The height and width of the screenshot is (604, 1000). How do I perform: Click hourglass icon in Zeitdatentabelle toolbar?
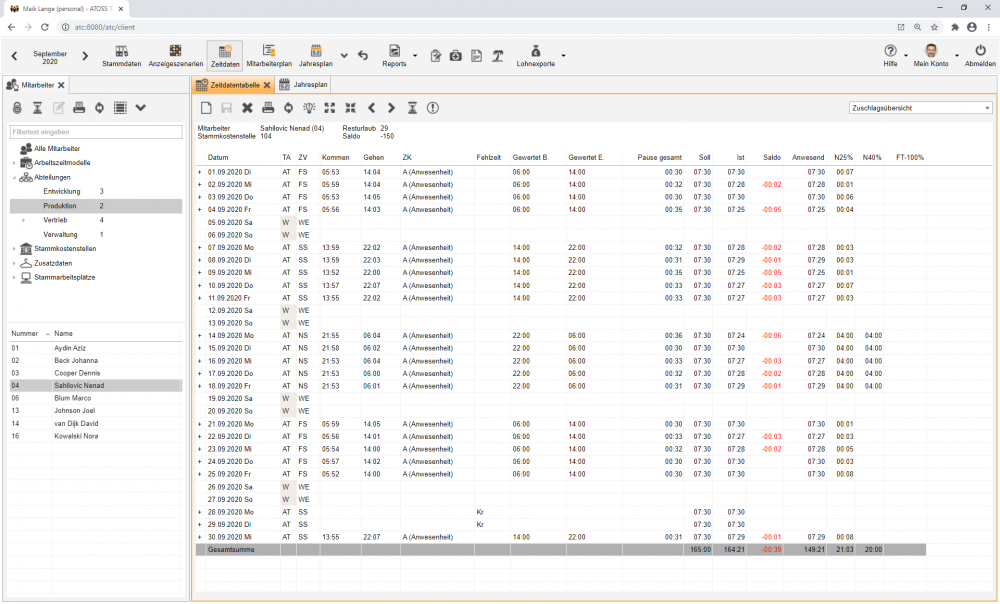tap(413, 108)
